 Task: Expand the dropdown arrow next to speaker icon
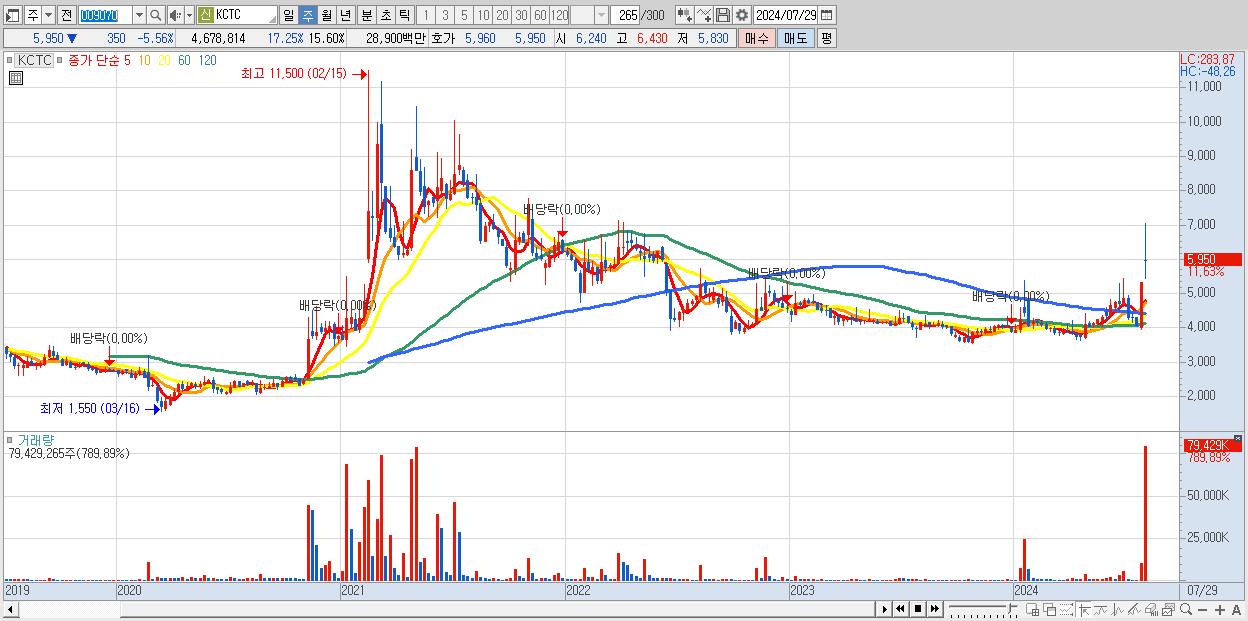[189, 15]
